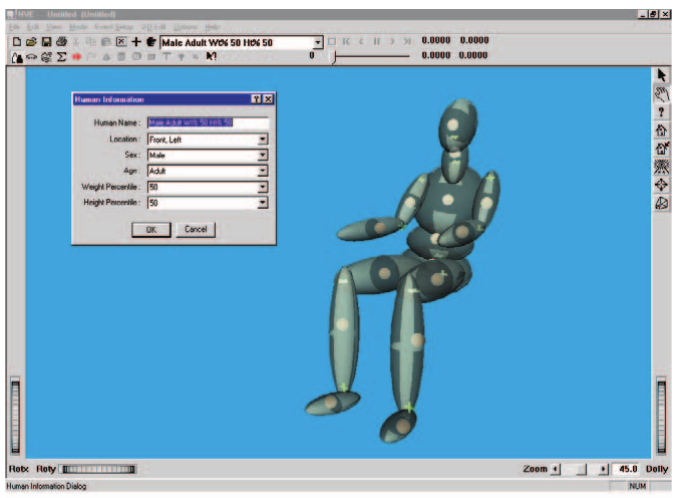Toggle the perspective cube icon
The width and height of the screenshot is (675, 498).
[x=662, y=203]
